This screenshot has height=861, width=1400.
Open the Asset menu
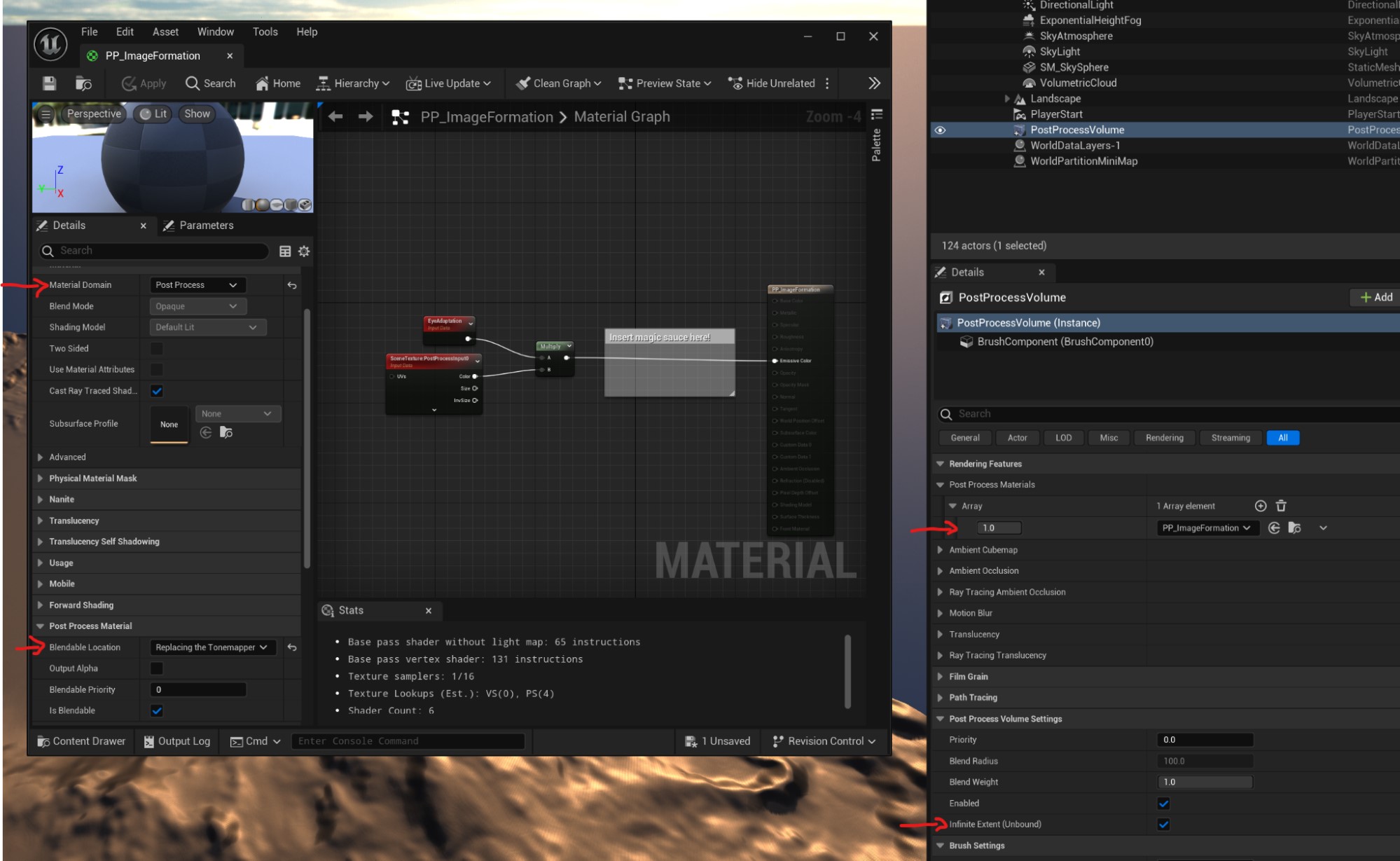[x=165, y=32]
